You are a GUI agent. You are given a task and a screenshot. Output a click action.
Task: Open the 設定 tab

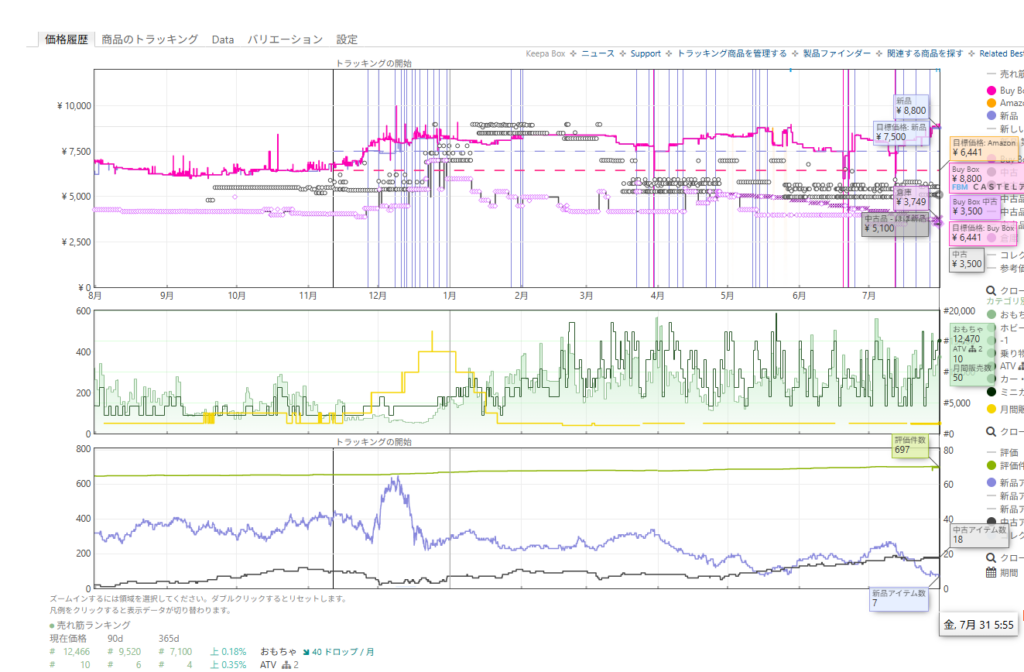coord(347,39)
